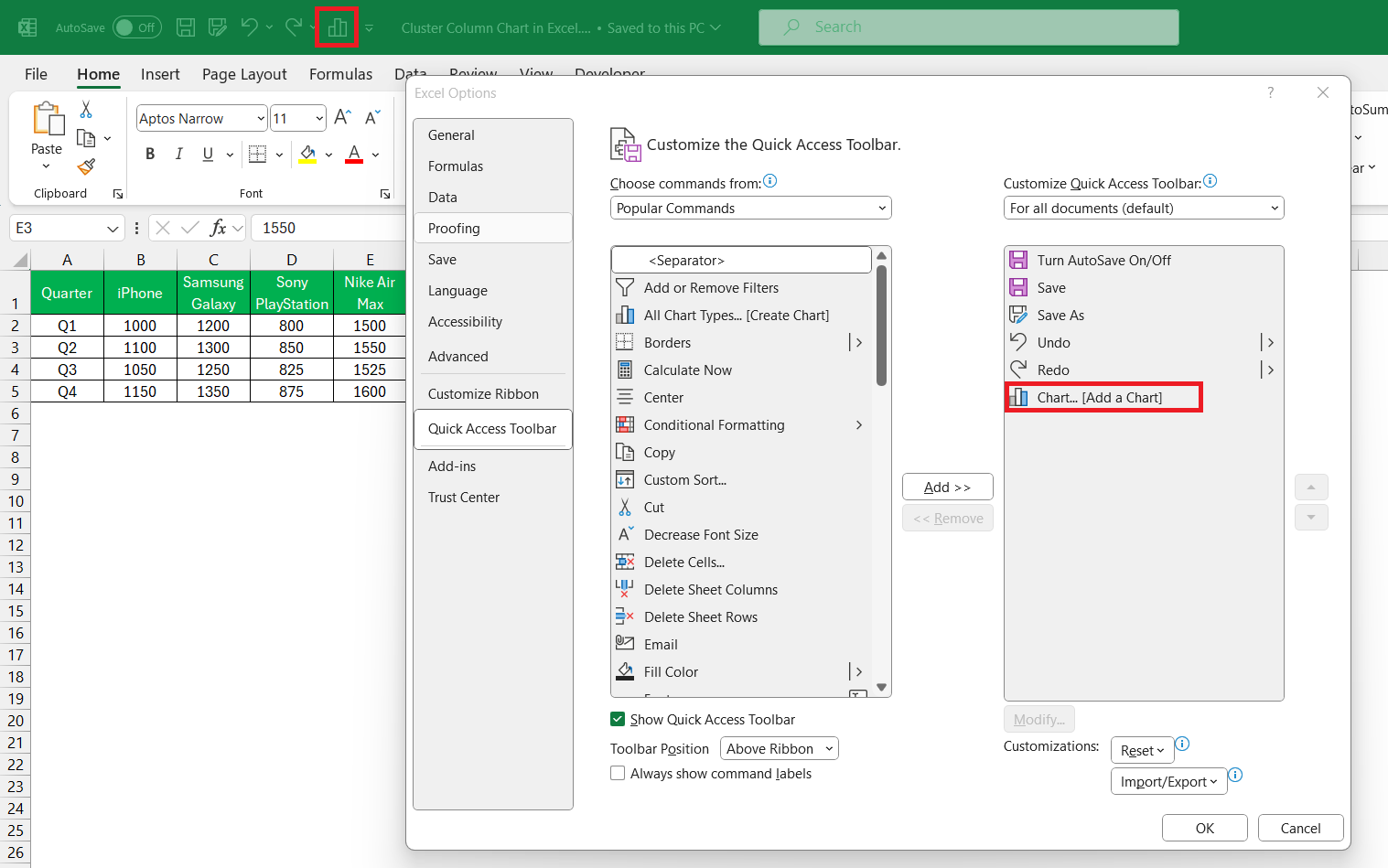The image size is (1388, 868).
Task: Open the Toolbar Position dropdown
Action: [779, 749]
